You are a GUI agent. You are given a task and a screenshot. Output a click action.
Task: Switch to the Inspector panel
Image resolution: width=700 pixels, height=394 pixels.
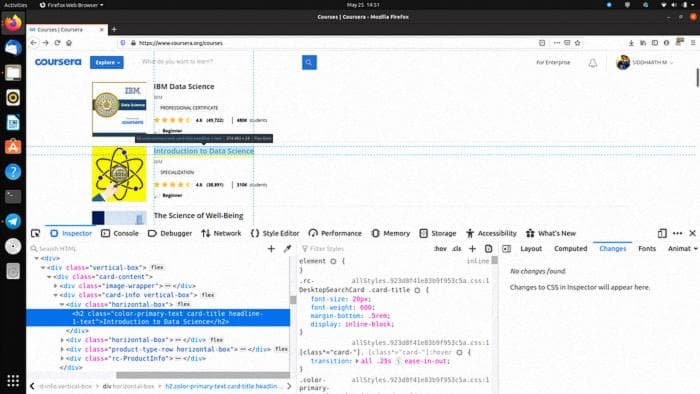click(x=71, y=233)
